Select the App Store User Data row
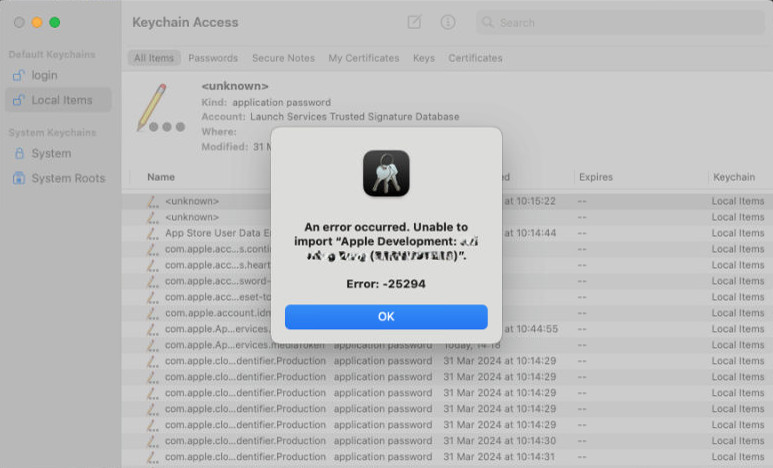 click(x=447, y=233)
